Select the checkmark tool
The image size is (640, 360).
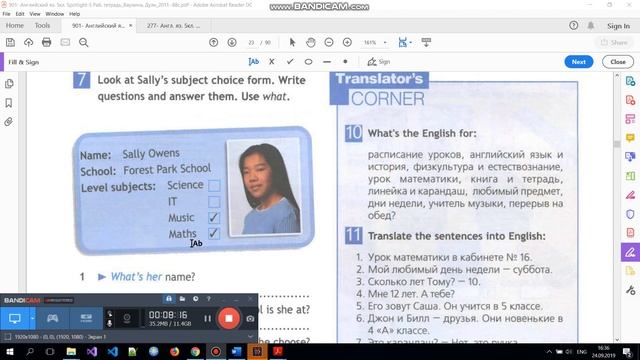[x=290, y=62]
